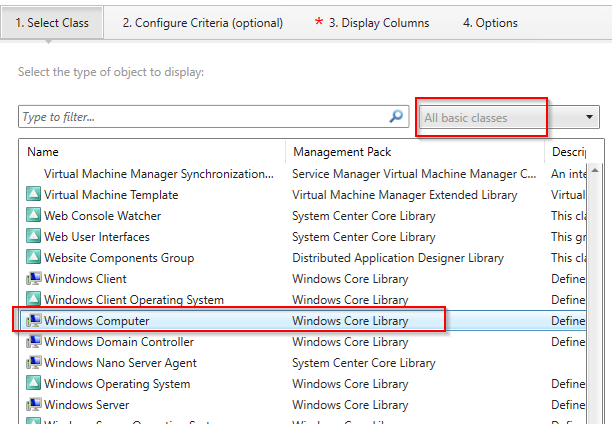The height and width of the screenshot is (424, 612).
Task: Switch to Configure Criteria (optional) tab
Action: (203, 23)
